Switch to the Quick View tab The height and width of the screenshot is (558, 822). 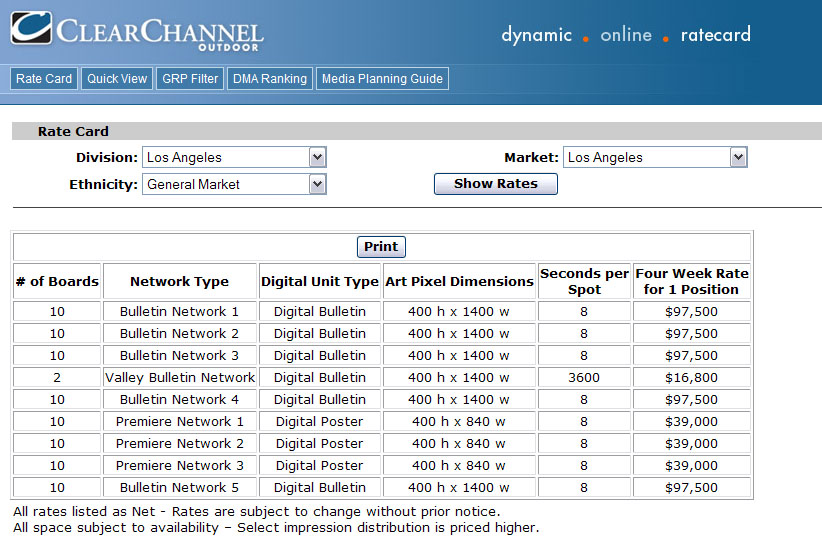coord(117,79)
